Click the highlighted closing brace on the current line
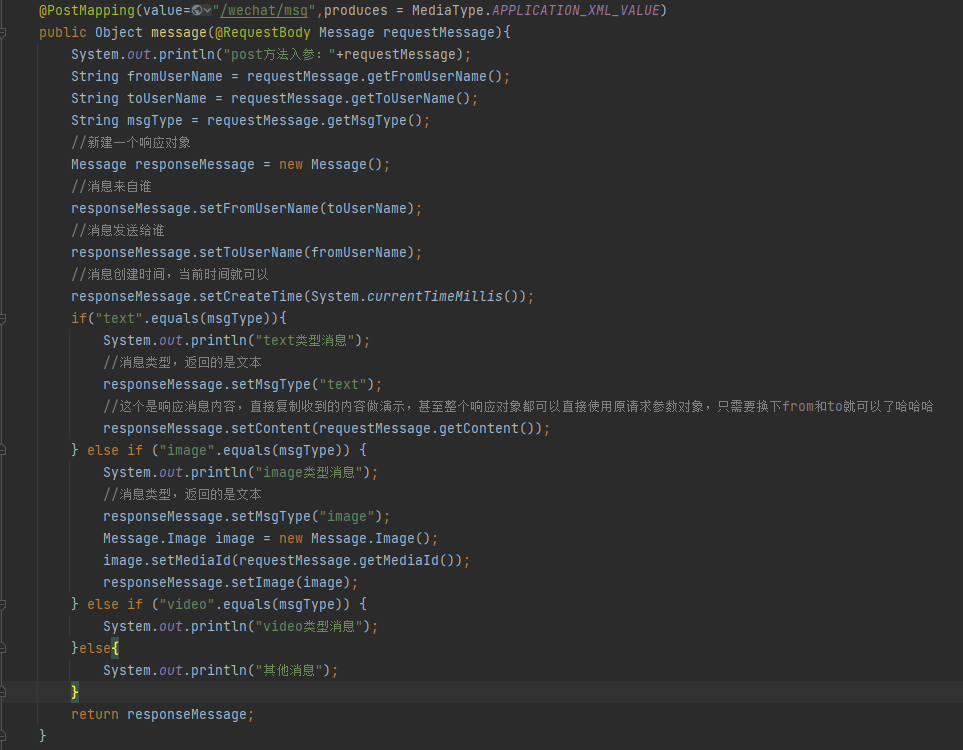 74,692
